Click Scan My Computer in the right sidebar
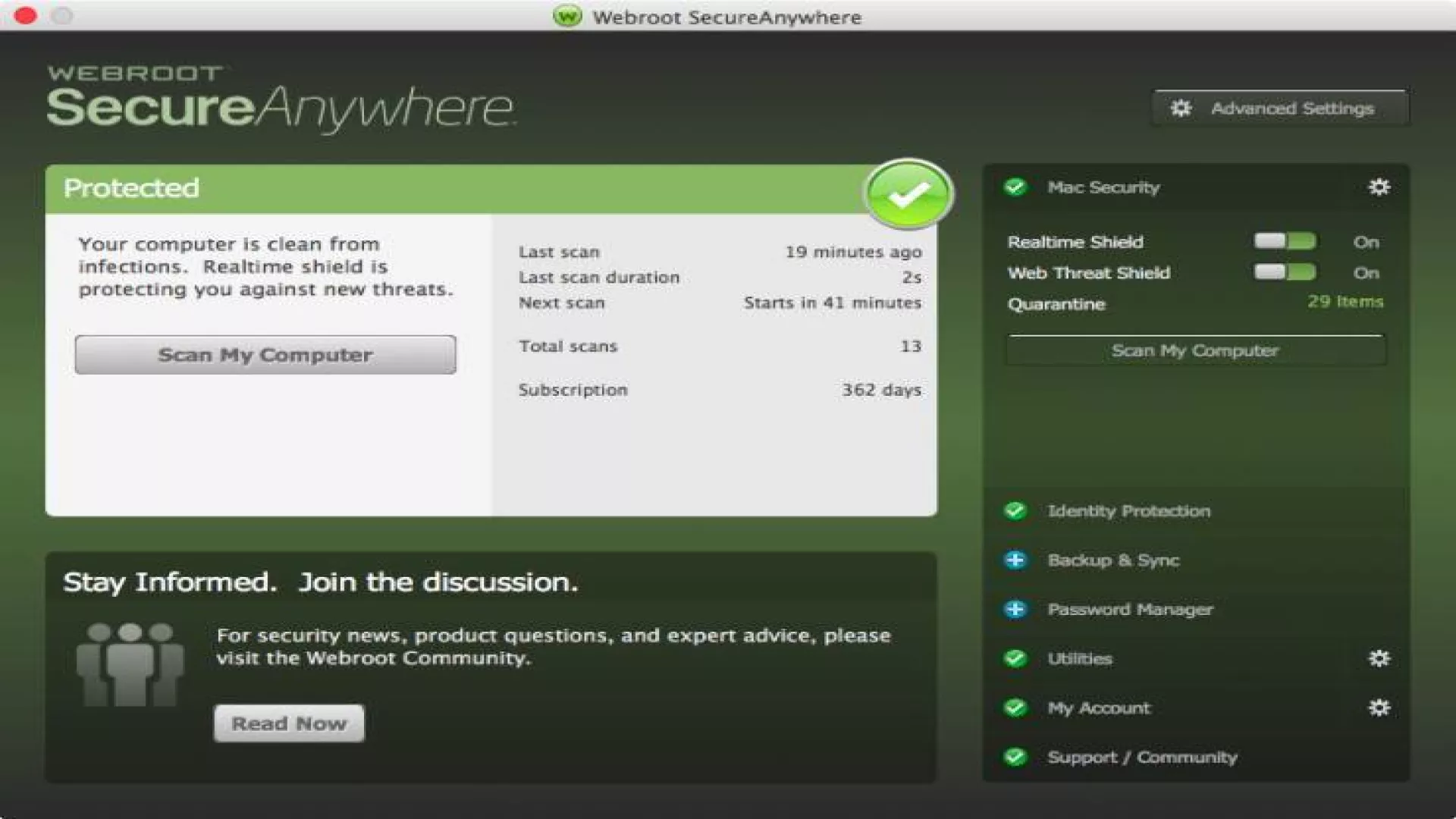The width and height of the screenshot is (1456, 819). point(1195,350)
